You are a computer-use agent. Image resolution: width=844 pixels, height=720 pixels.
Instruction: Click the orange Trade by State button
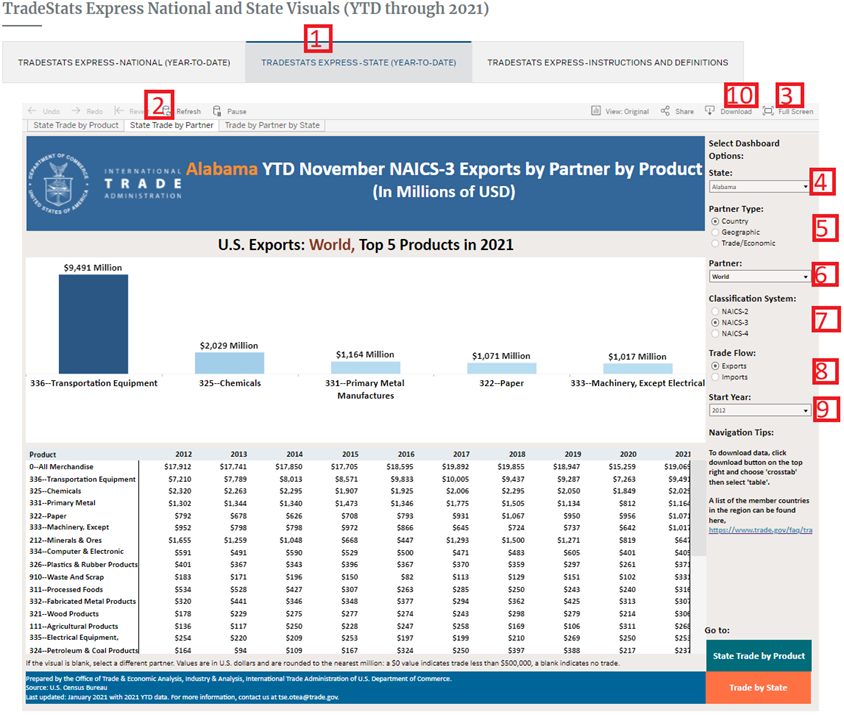(758, 688)
